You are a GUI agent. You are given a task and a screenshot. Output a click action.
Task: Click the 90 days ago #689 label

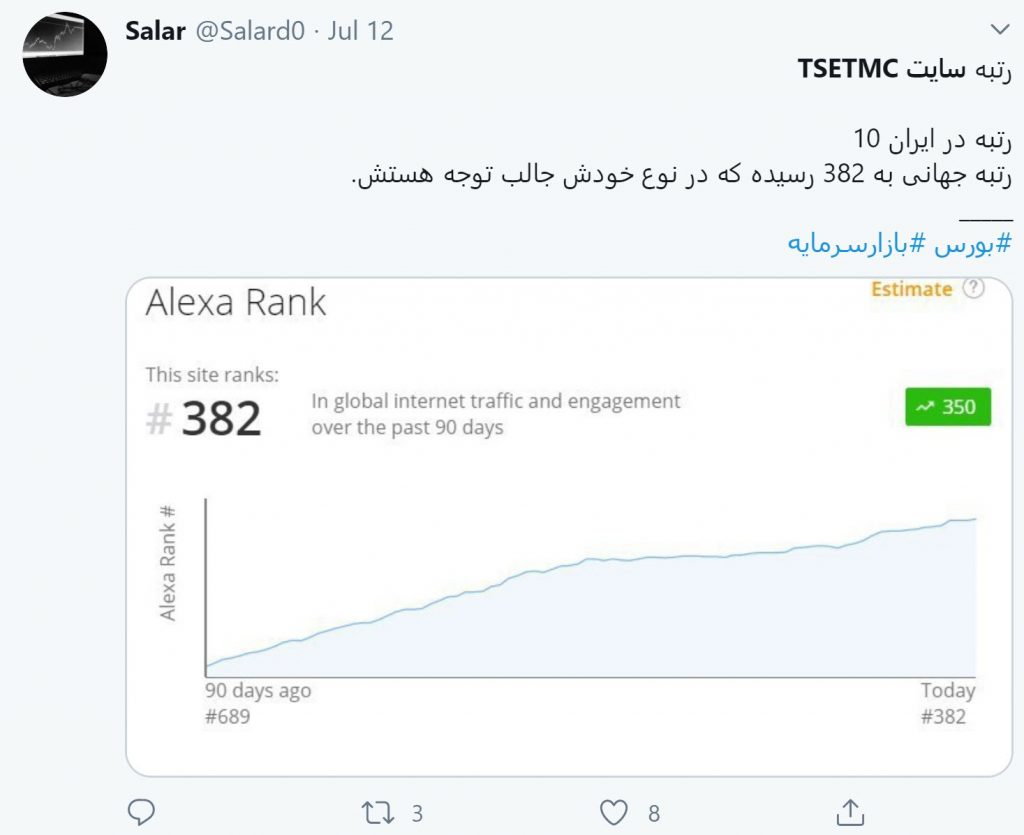(x=258, y=703)
